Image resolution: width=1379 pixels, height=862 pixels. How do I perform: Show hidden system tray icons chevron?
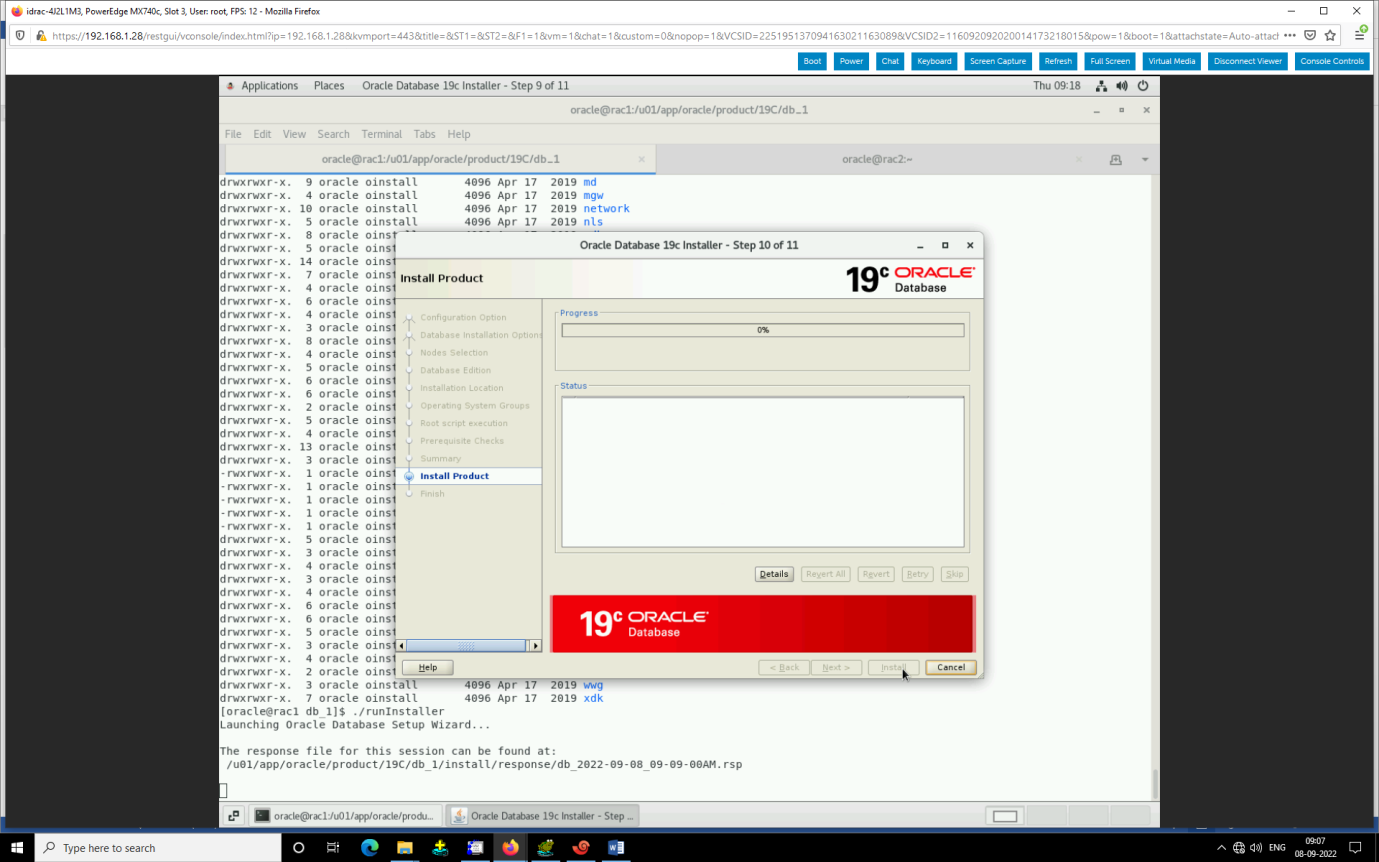[x=1221, y=847]
